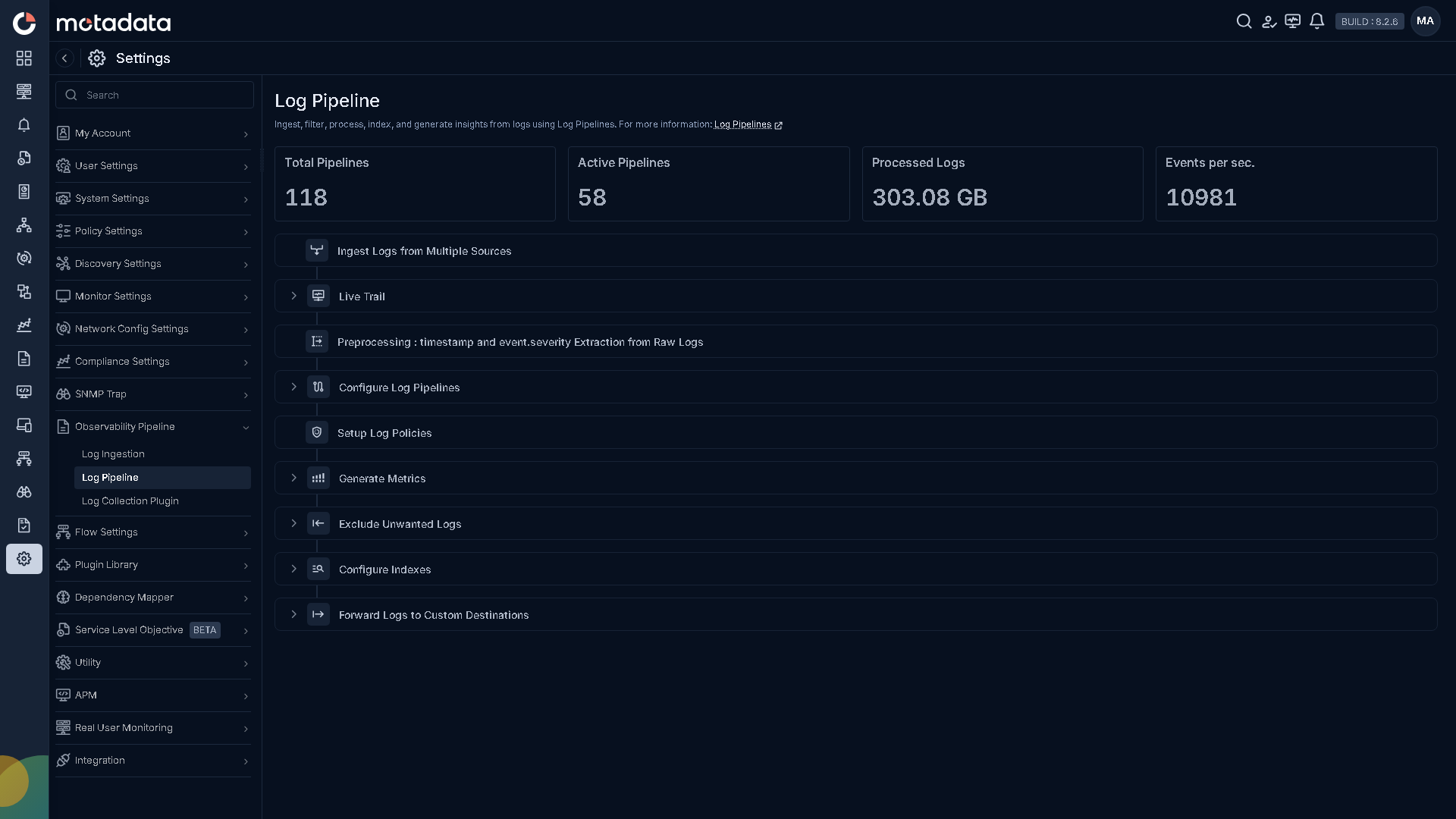Click the back arrow beside Settings
Image resolution: width=1456 pixels, height=819 pixels.
point(64,58)
